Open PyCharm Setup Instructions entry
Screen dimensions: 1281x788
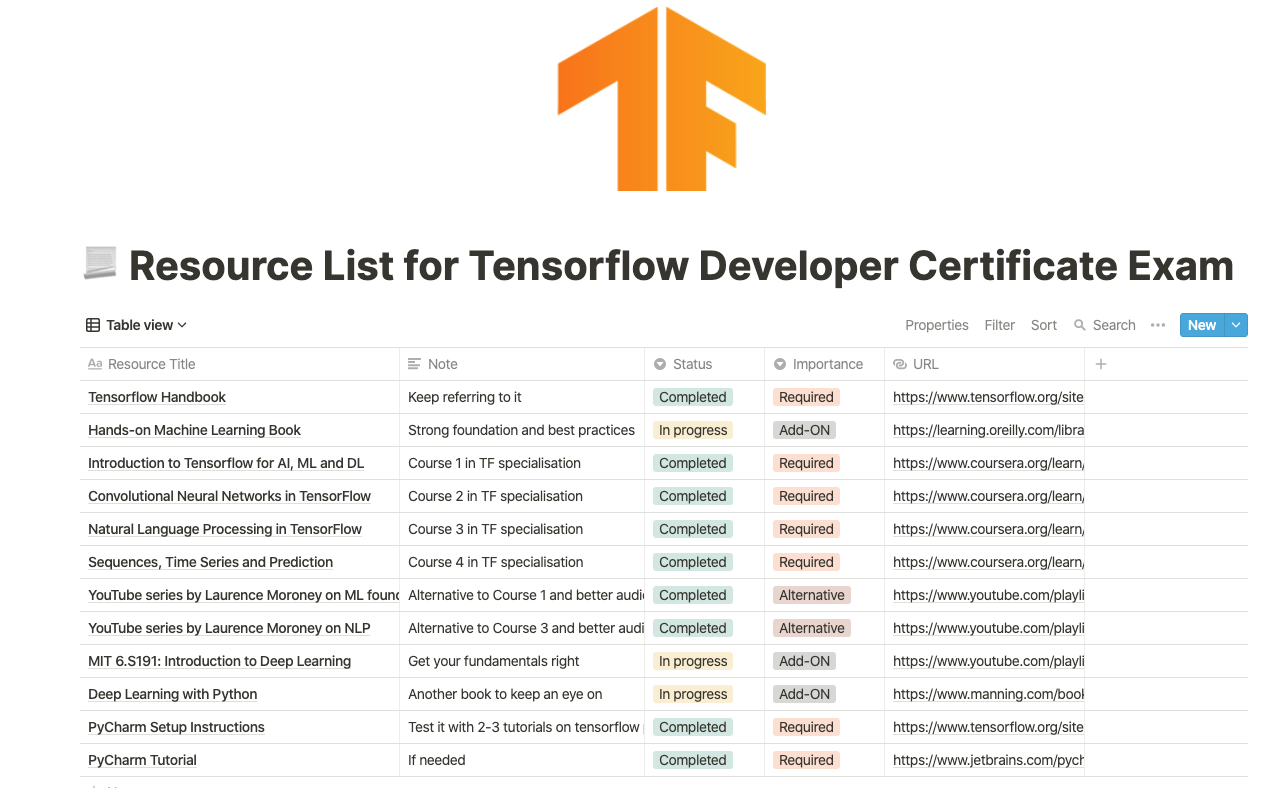click(x=176, y=727)
